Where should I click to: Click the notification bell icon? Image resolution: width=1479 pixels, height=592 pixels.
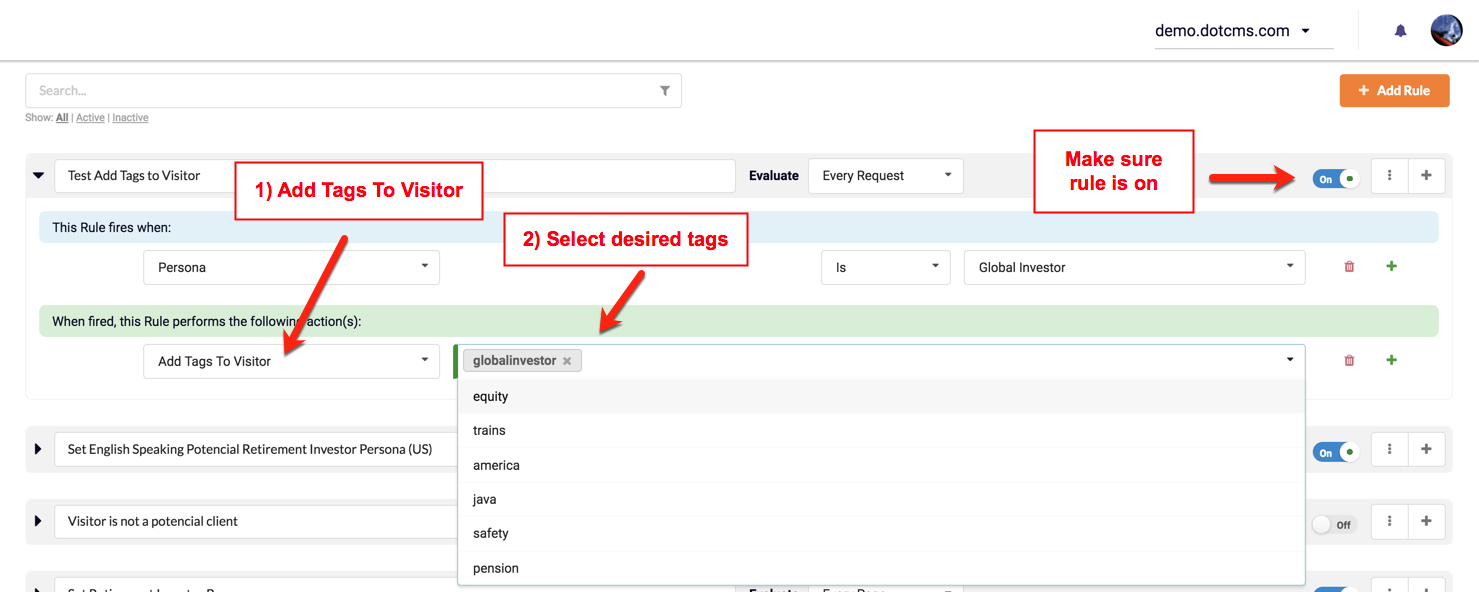pos(1400,31)
